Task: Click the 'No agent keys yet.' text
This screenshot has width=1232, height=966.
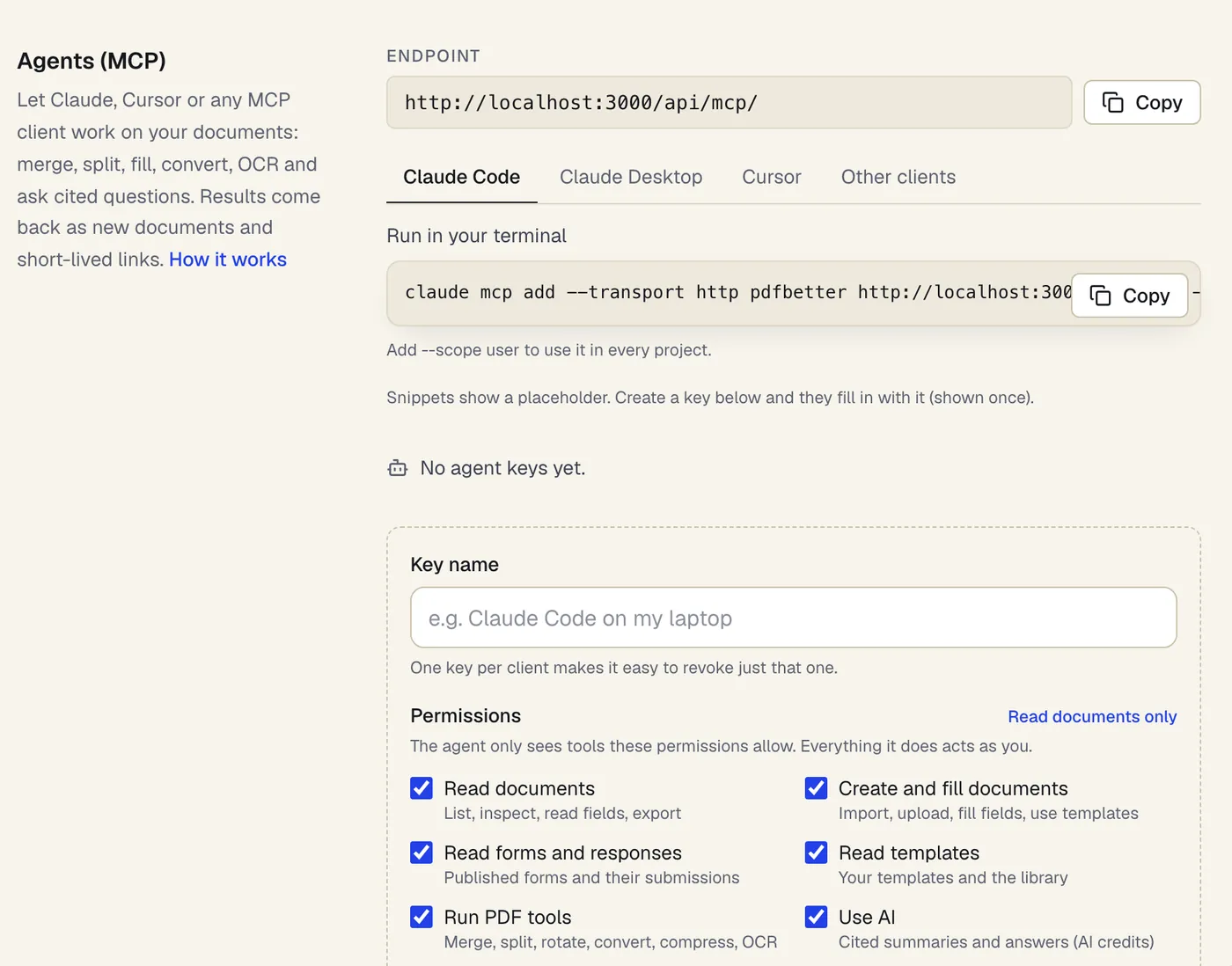Action: 502,468
